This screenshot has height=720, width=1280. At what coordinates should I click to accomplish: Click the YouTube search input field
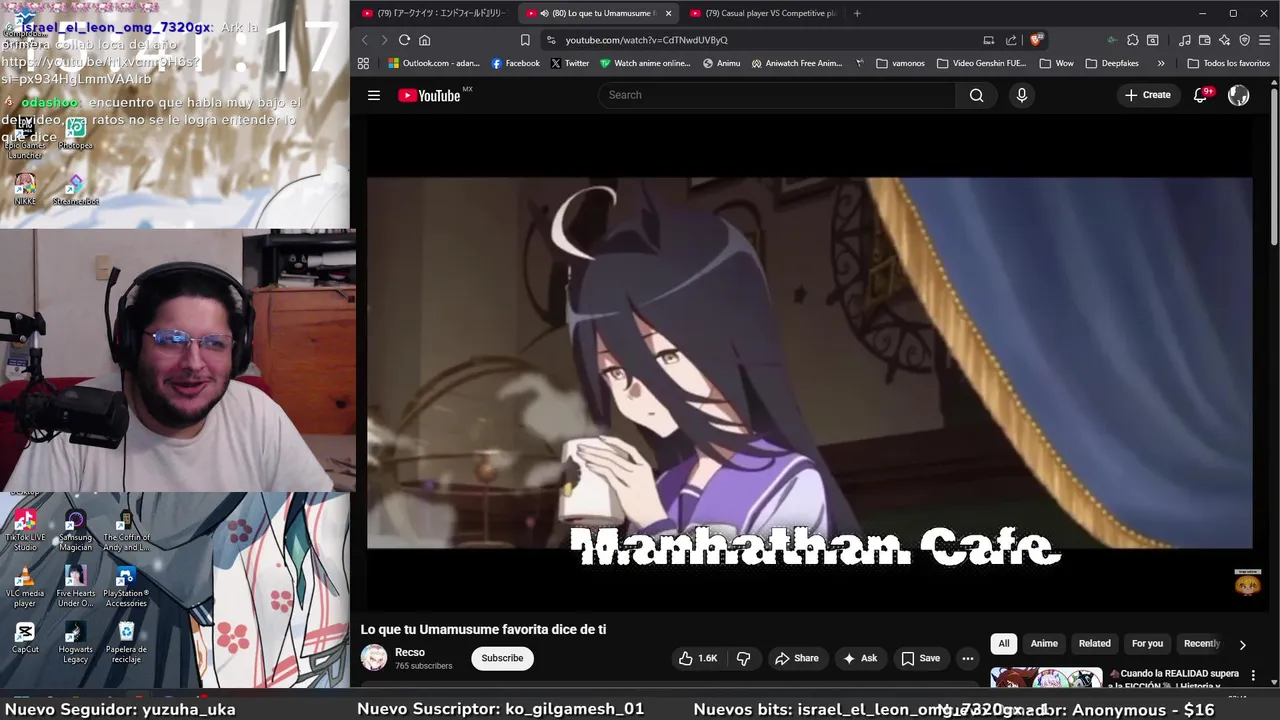[x=777, y=95]
